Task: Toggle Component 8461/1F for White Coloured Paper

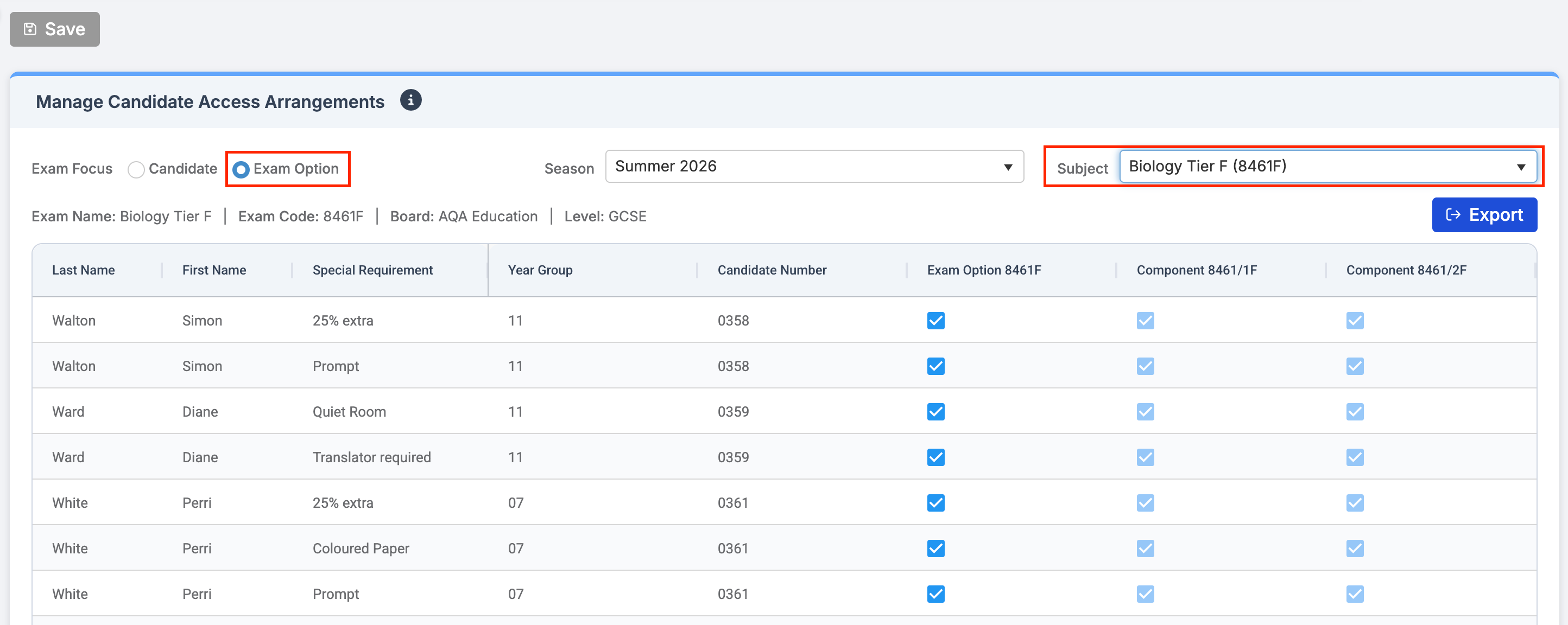Action: point(1145,549)
